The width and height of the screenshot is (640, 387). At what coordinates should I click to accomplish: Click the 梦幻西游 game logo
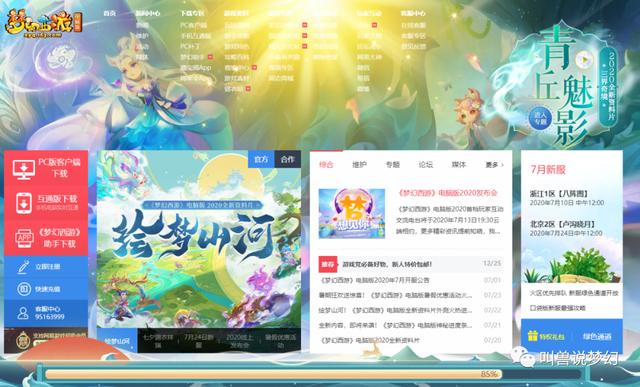[43, 24]
